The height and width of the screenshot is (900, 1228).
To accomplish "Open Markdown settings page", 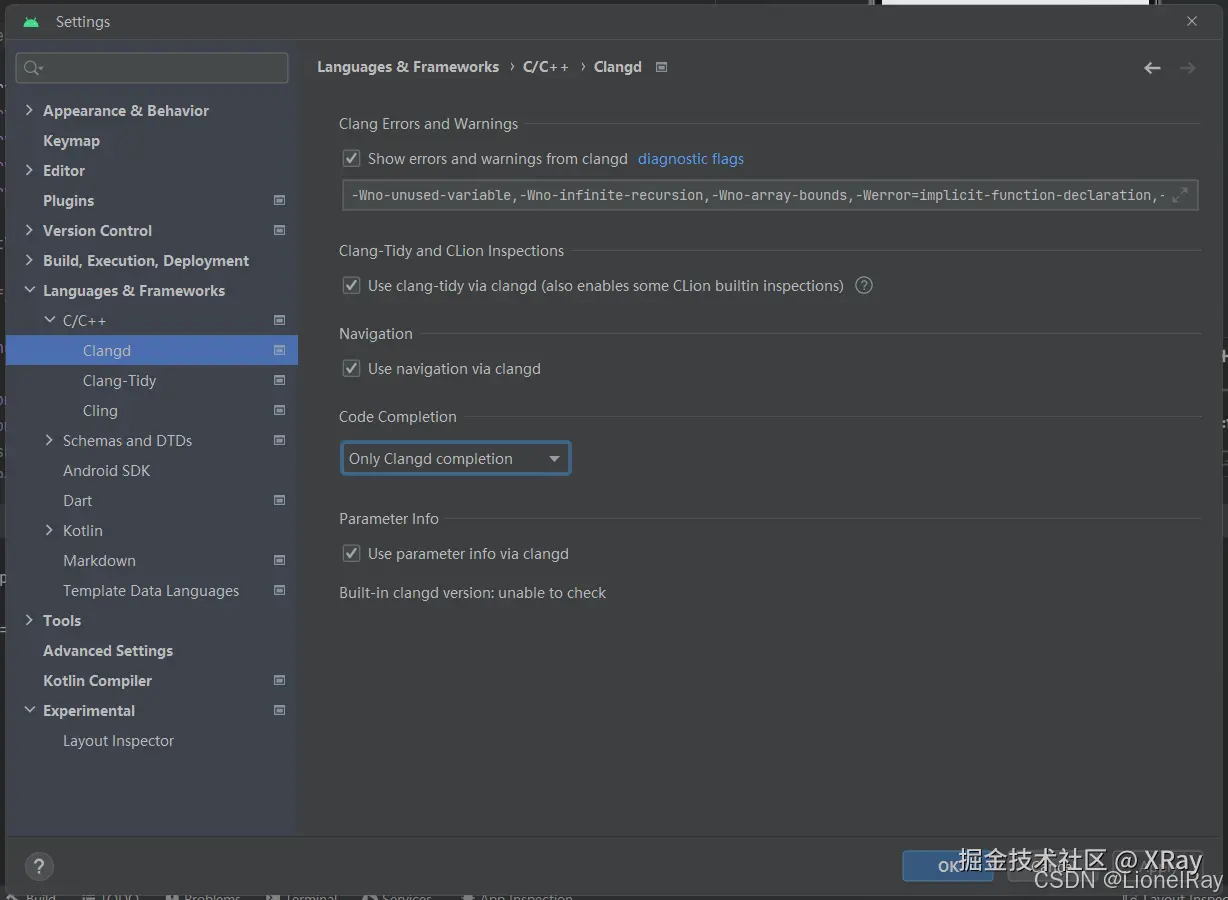I will pos(99,560).
